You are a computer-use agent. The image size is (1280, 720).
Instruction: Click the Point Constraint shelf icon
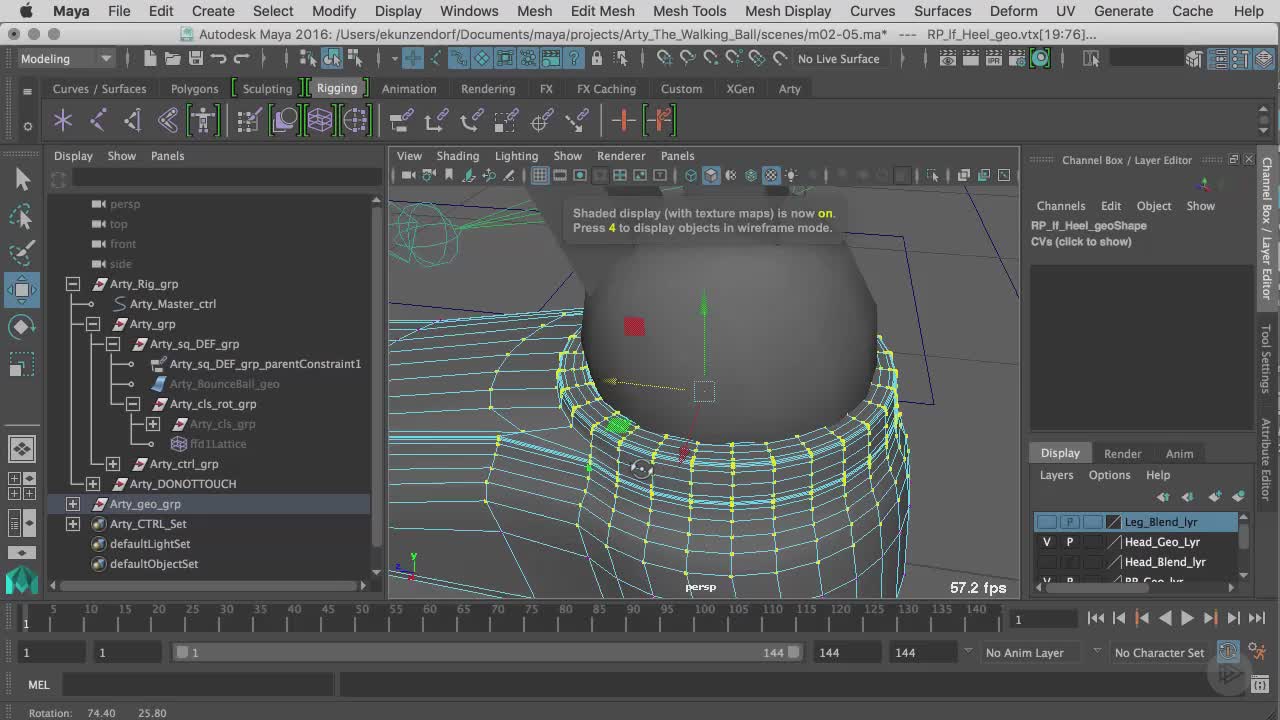(436, 121)
